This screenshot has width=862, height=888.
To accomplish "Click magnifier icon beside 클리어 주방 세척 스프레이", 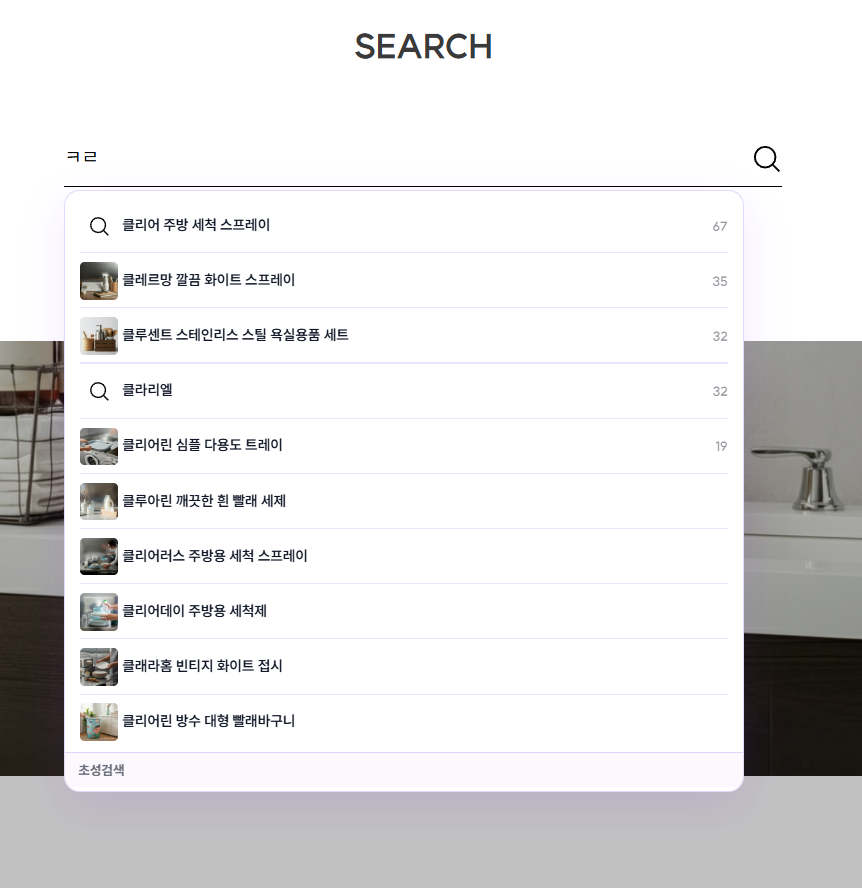I will 99,226.
